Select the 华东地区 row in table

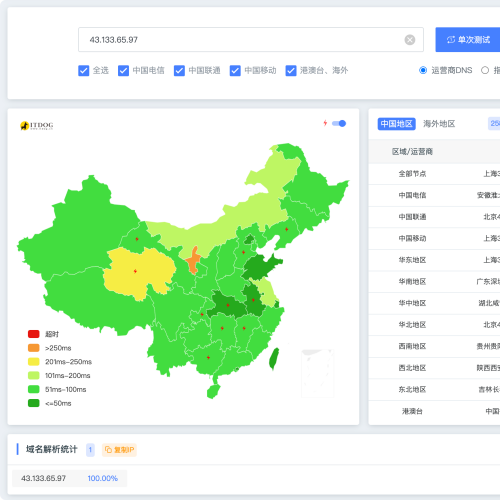(x=434, y=260)
